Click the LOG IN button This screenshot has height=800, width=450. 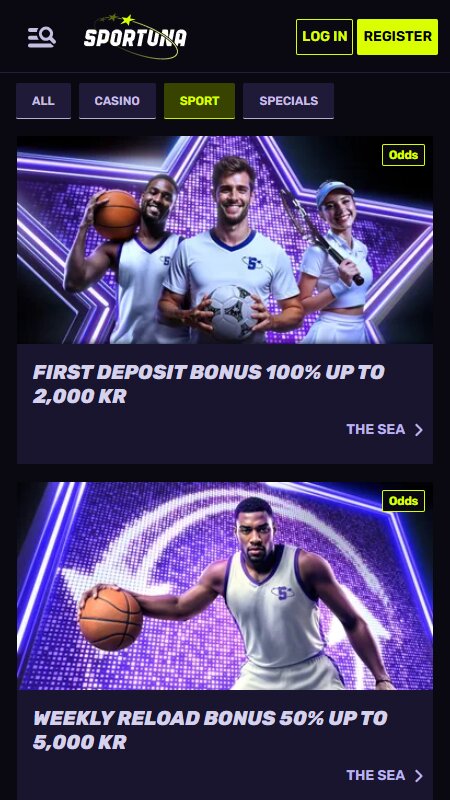click(x=324, y=37)
